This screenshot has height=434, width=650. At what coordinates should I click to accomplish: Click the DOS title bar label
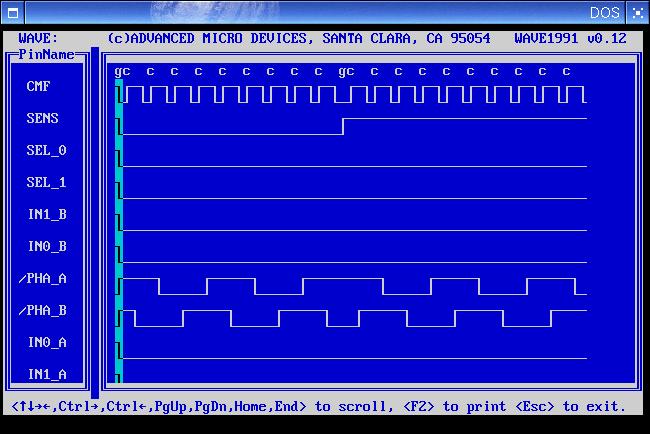(x=604, y=13)
